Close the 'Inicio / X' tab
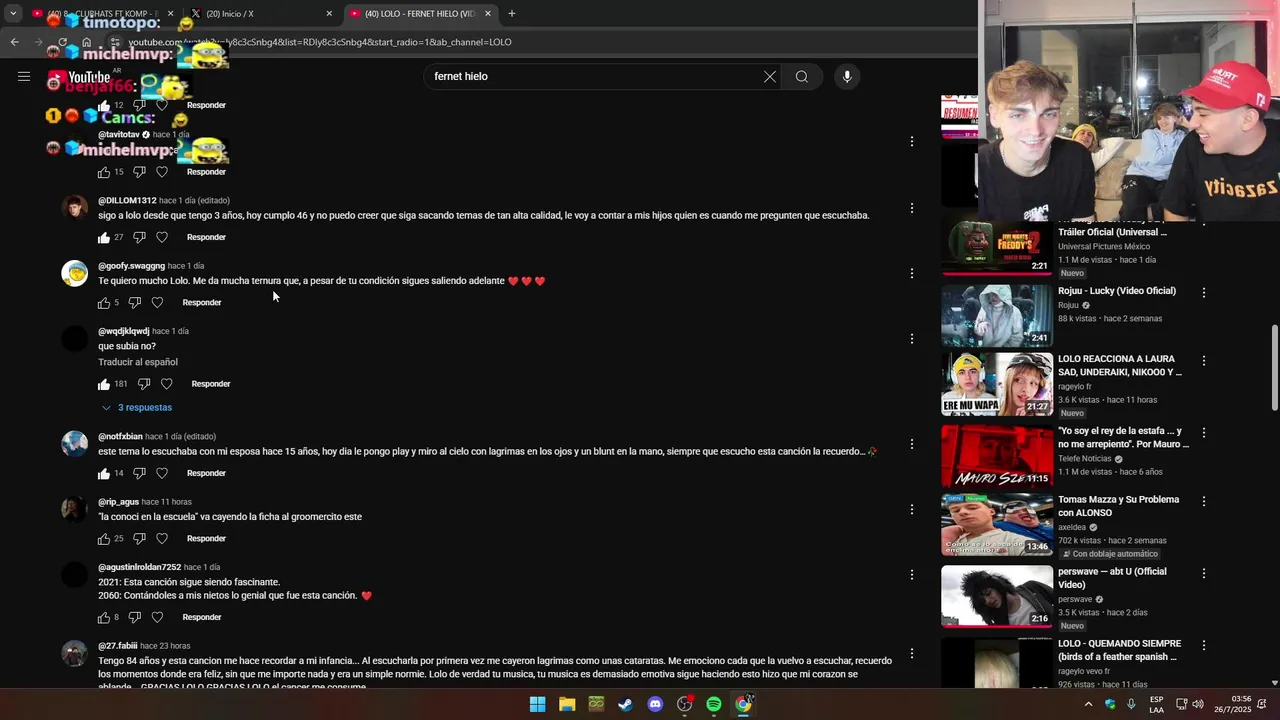Image resolution: width=1280 pixels, height=720 pixels. (329, 14)
